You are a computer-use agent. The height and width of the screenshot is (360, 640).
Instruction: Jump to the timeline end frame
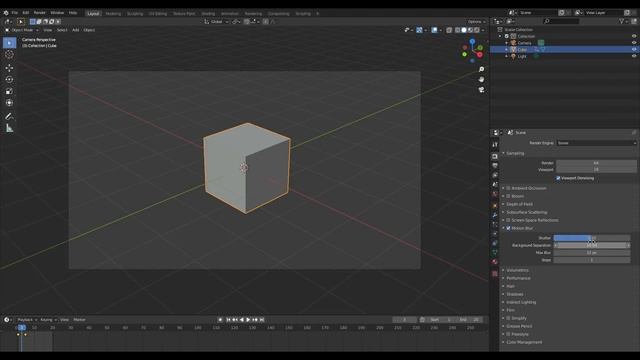262,320
